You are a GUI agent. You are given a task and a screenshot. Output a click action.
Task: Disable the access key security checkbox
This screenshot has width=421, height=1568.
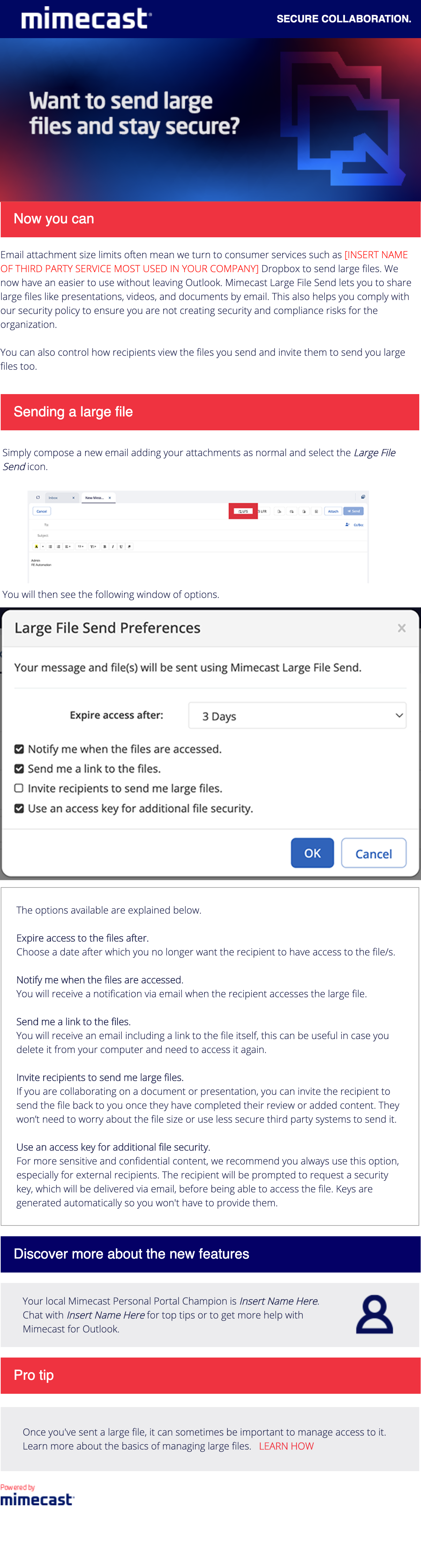tap(20, 808)
